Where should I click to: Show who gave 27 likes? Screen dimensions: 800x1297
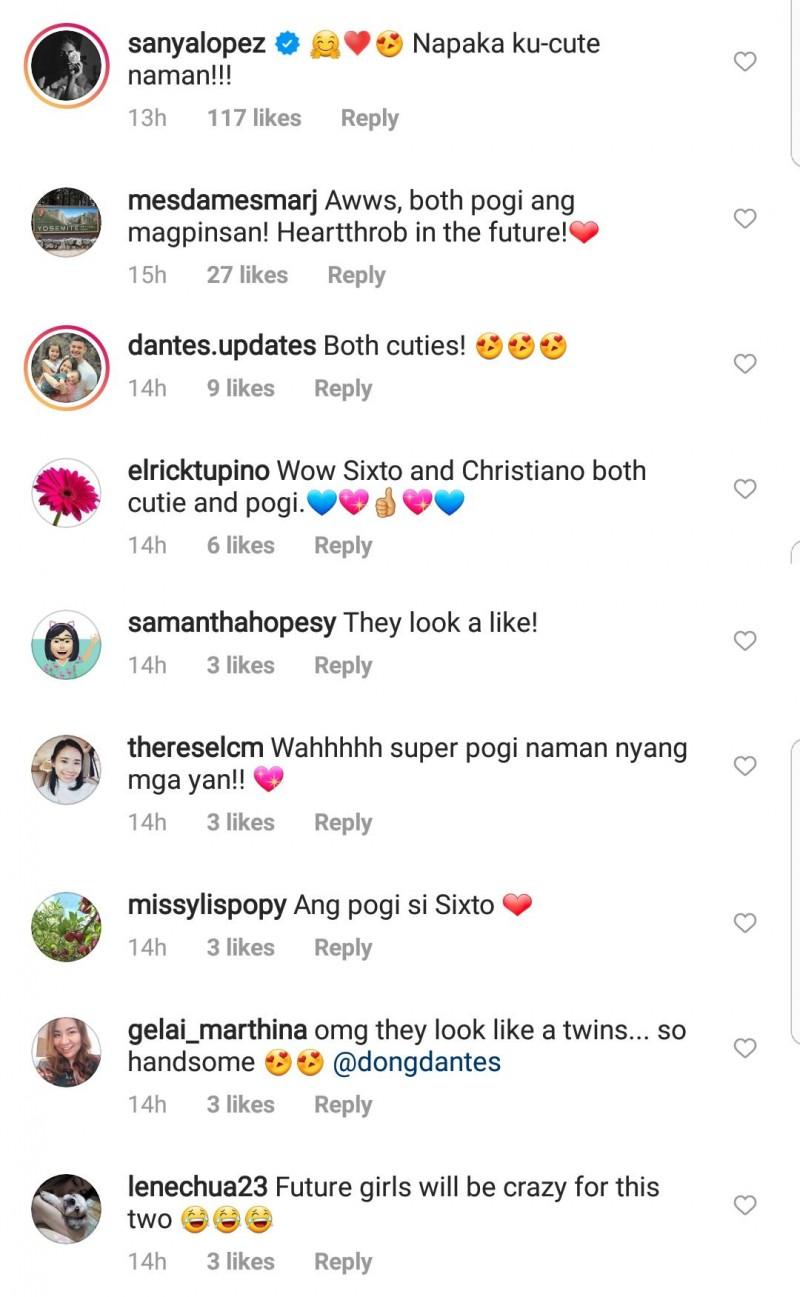[247, 275]
